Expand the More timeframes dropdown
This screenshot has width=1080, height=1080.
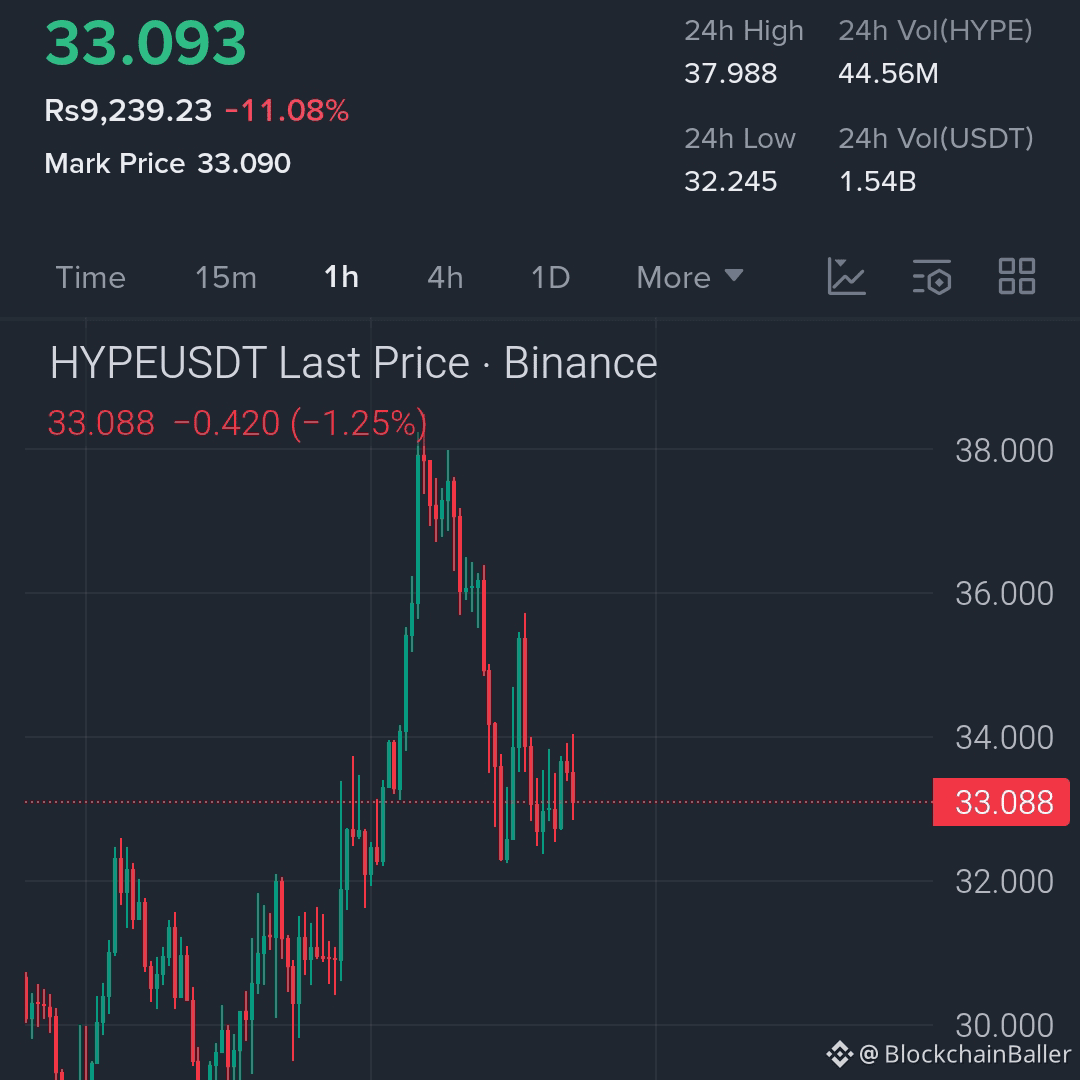(689, 278)
